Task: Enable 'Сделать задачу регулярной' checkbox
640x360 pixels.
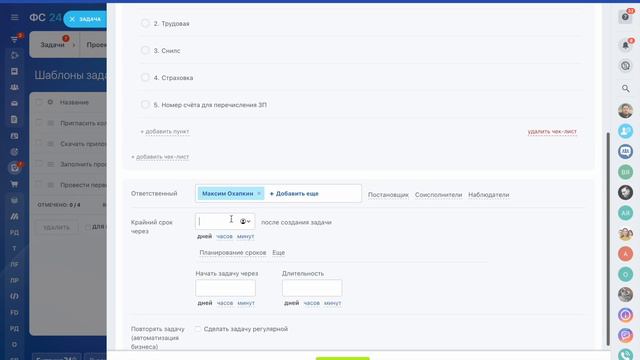Action: [198, 329]
